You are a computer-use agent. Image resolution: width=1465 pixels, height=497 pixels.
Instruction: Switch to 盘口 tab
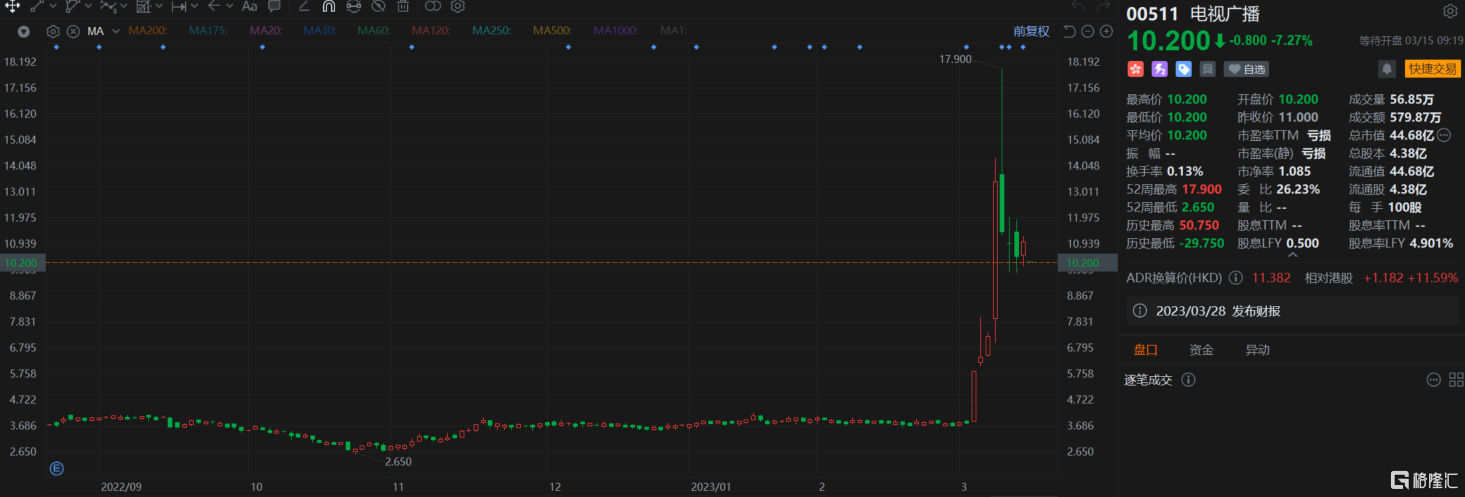(x=1145, y=350)
